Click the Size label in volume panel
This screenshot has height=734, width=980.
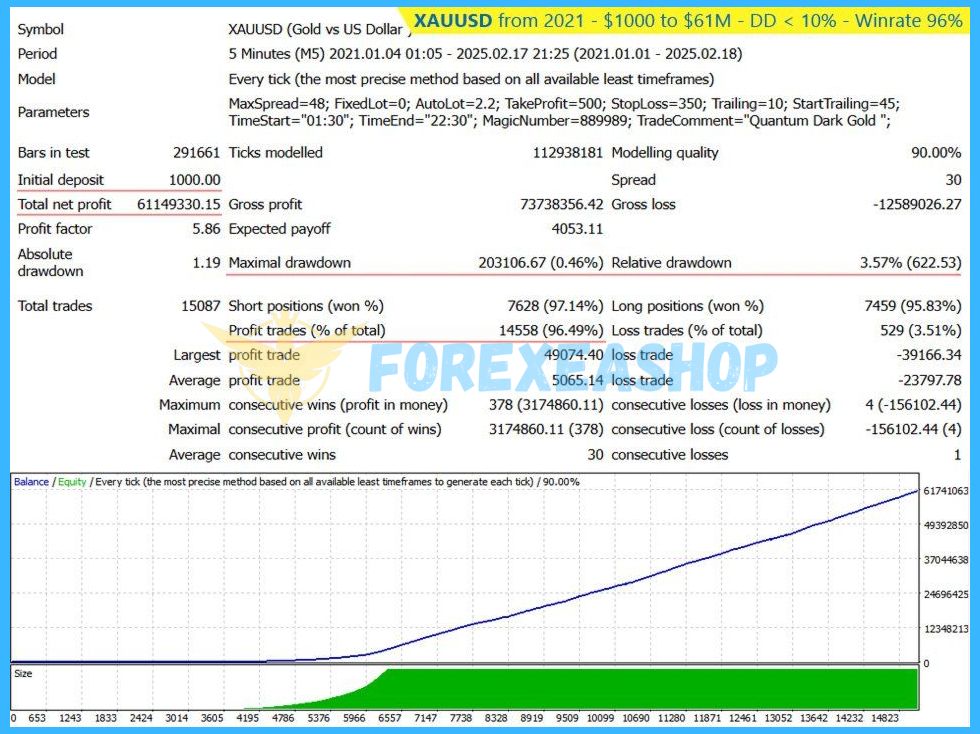23,674
